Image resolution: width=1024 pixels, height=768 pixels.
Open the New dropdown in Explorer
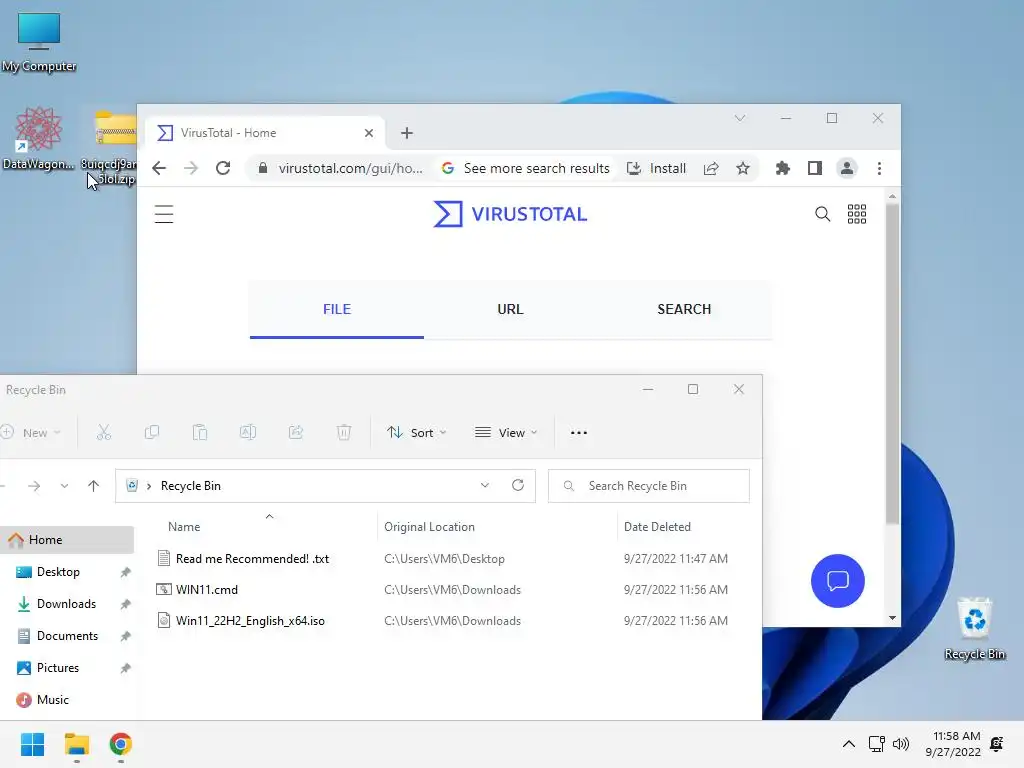(31, 432)
